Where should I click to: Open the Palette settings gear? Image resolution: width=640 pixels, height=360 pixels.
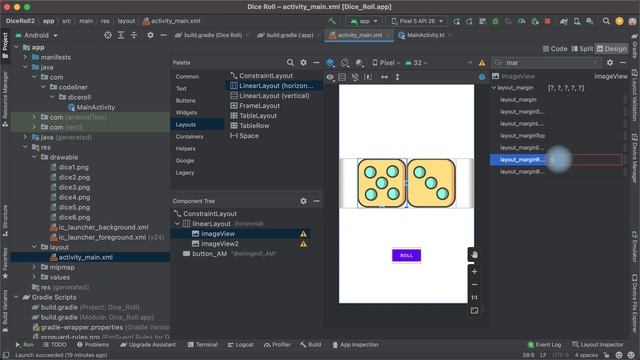point(303,62)
